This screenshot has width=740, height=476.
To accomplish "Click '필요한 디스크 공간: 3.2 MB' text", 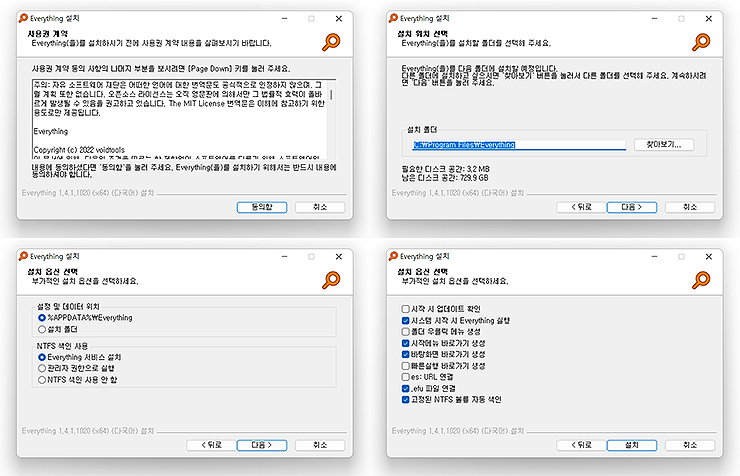I will (446, 169).
